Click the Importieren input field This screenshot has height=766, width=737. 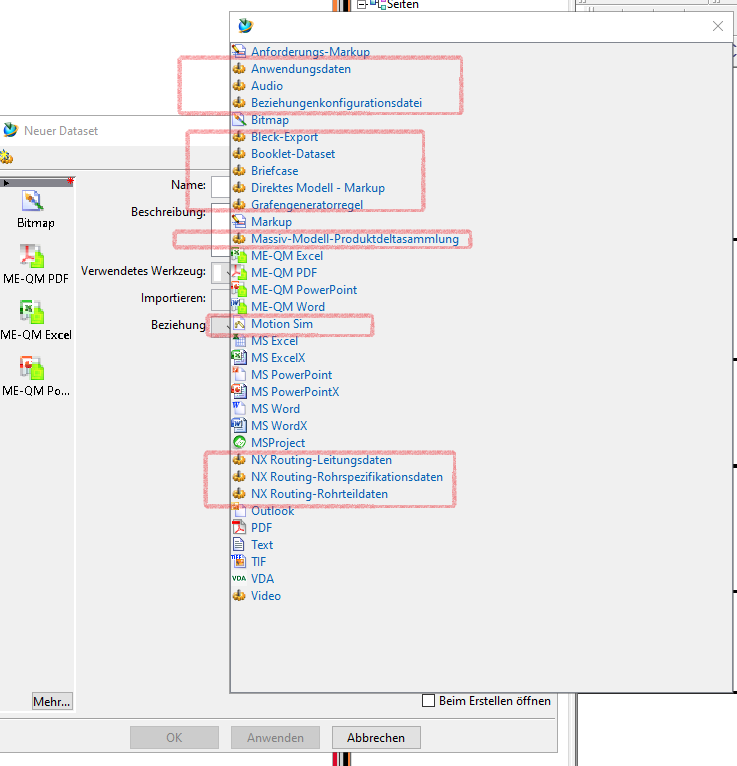pyautogui.click(x=221, y=299)
